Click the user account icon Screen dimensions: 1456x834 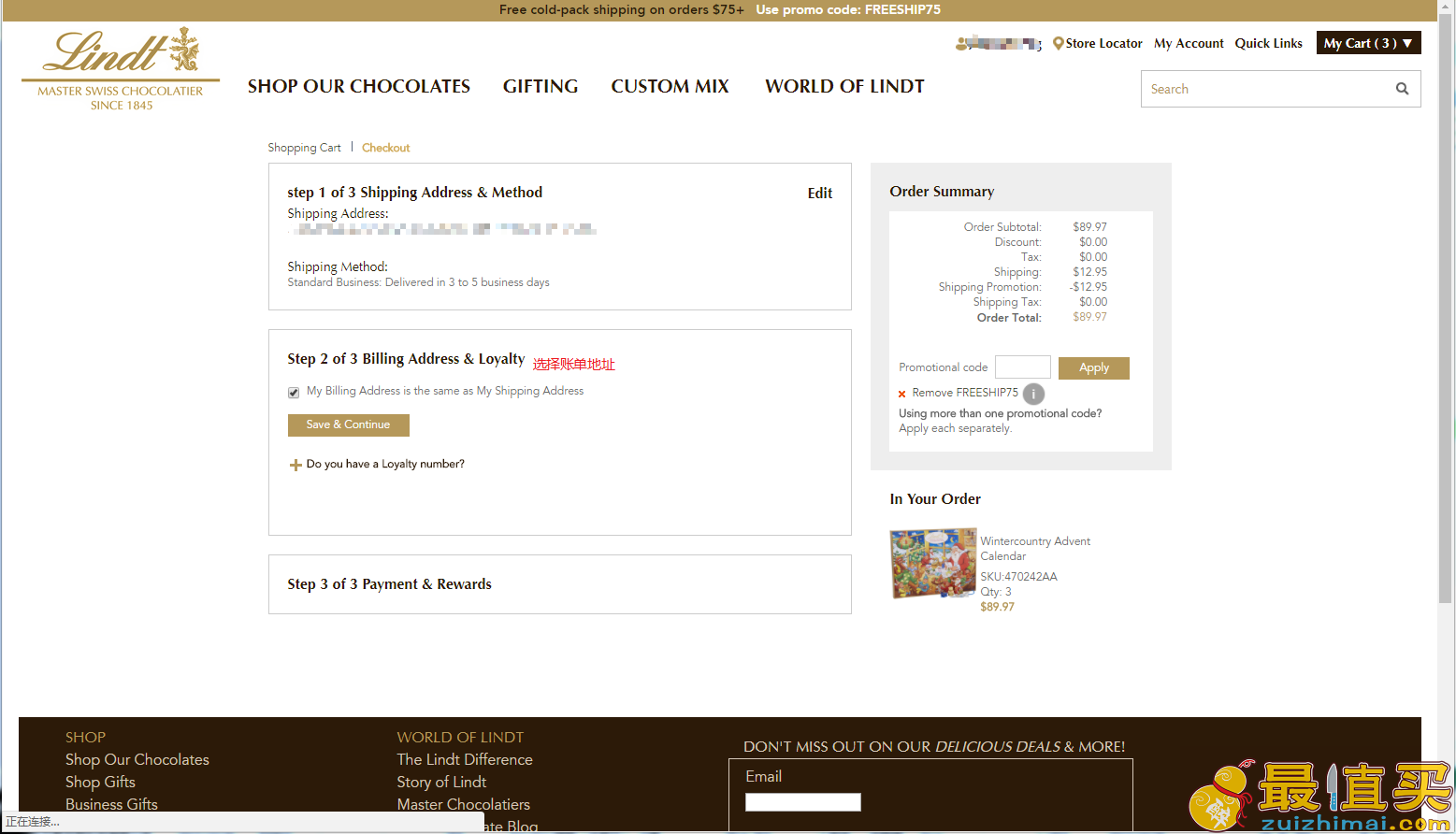pos(962,43)
